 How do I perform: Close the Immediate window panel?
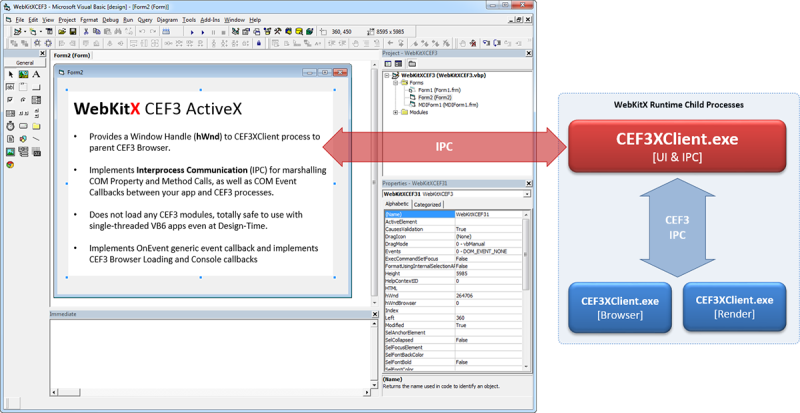click(x=374, y=314)
